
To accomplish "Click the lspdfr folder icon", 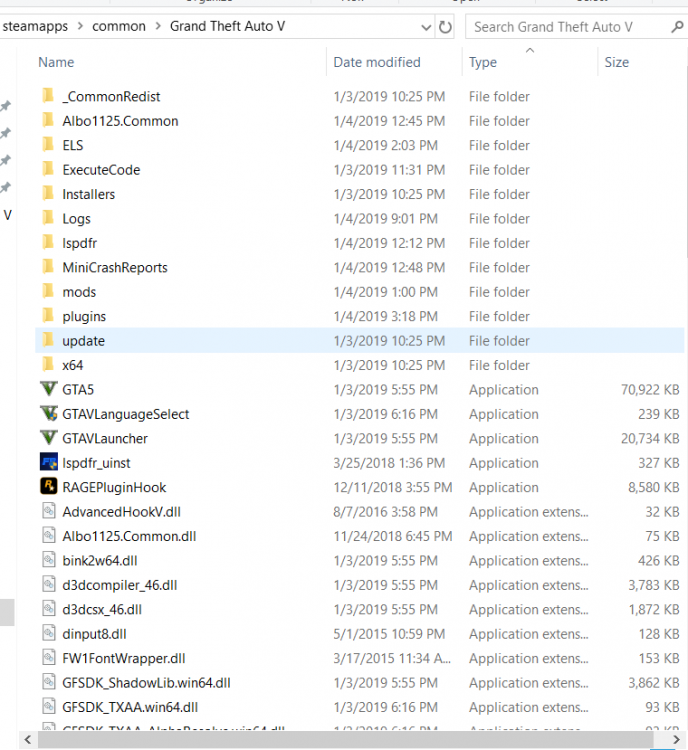I will [x=48, y=243].
